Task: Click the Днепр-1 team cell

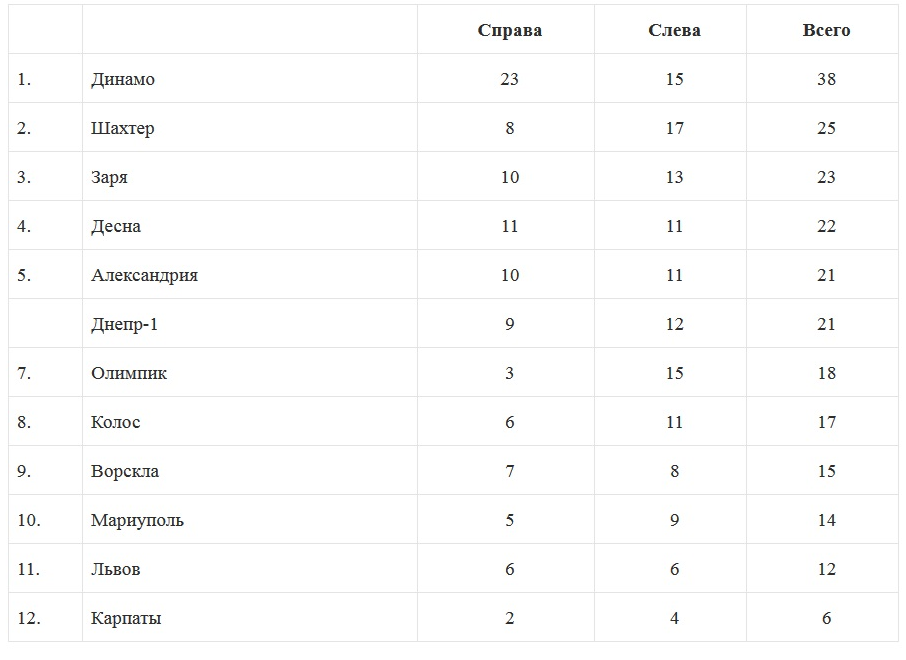Action: pyautogui.click(x=124, y=324)
